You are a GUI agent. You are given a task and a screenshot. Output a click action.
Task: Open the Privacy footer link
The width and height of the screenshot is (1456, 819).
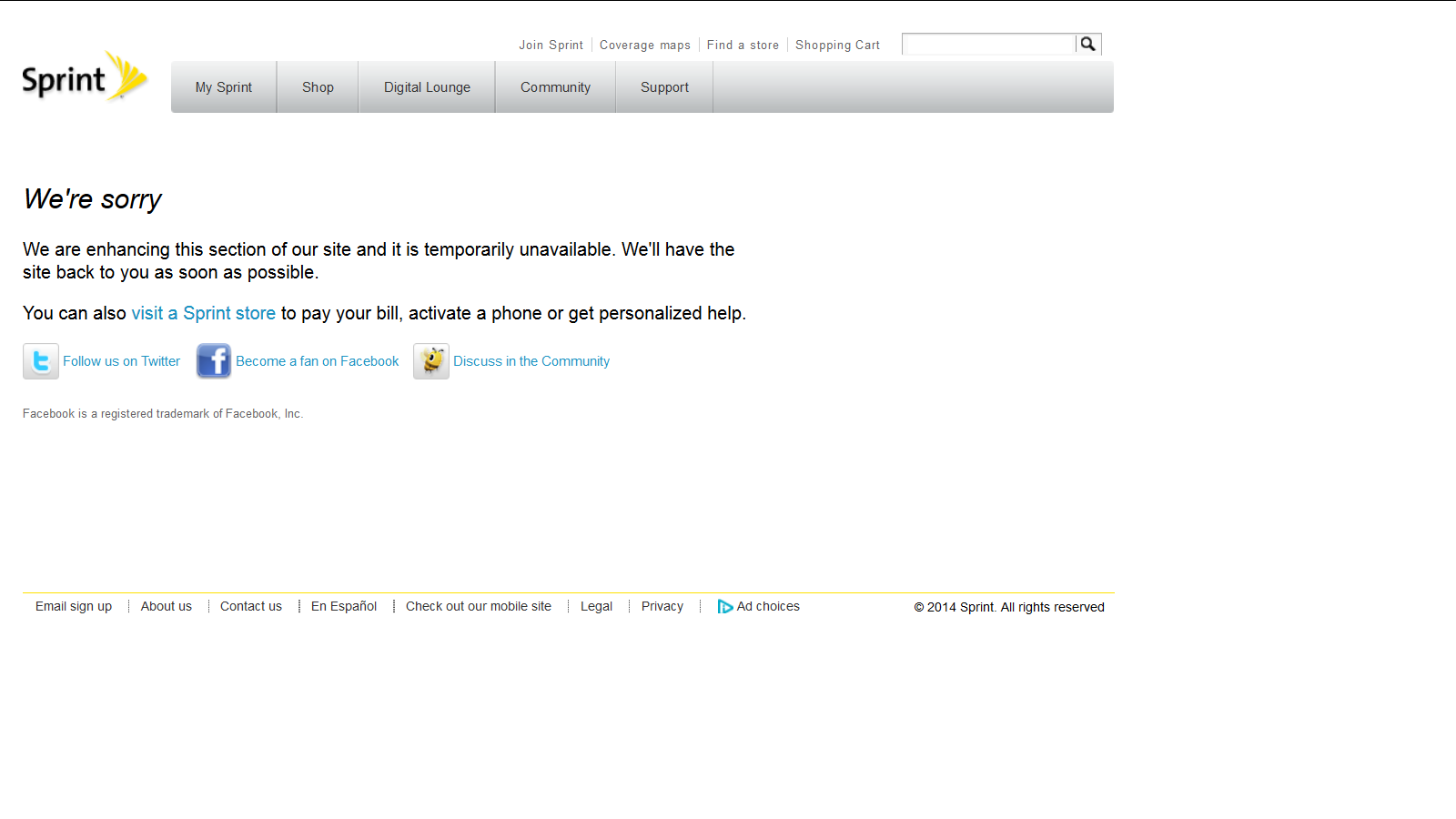pyautogui.click(x=662, y=606)
